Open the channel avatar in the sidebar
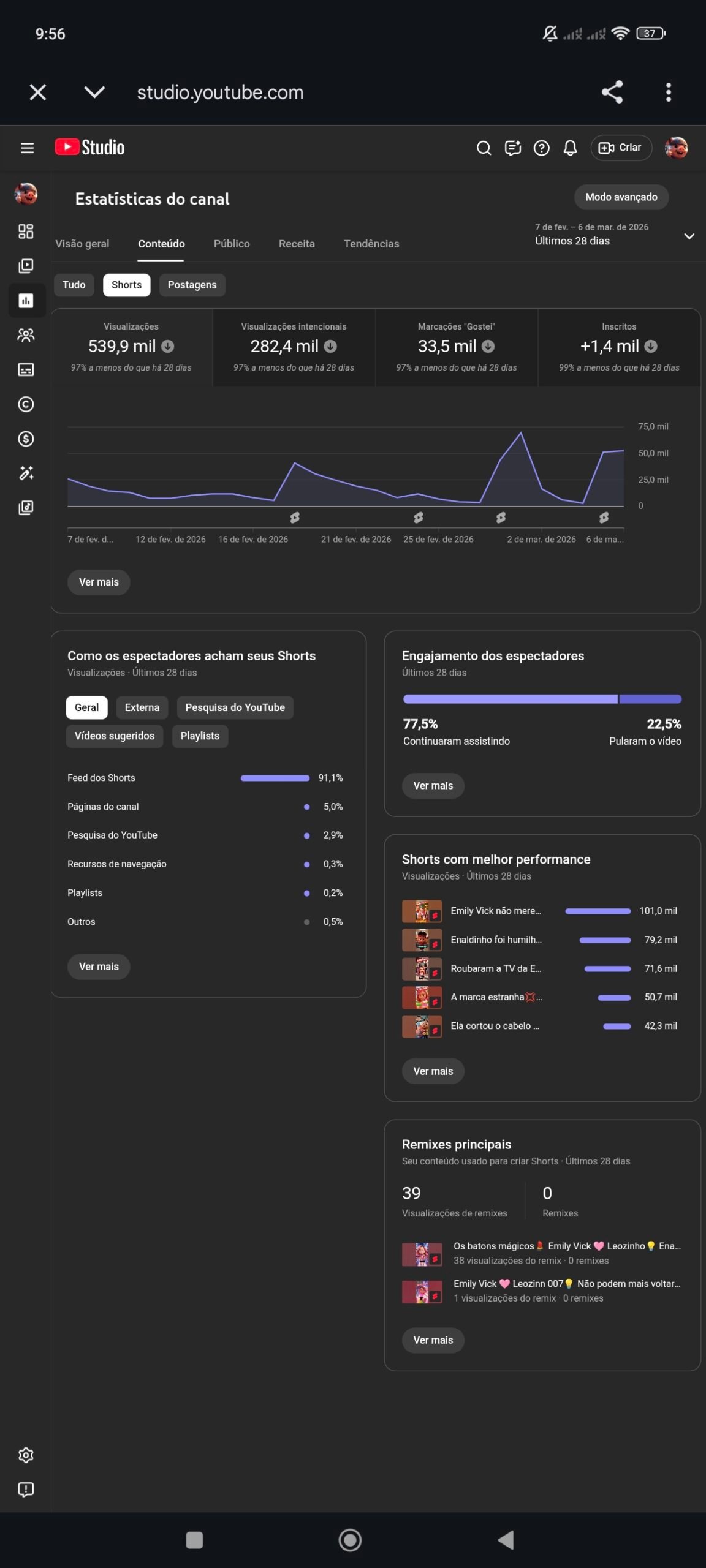The image size is (706, 1568). (26, 194)
